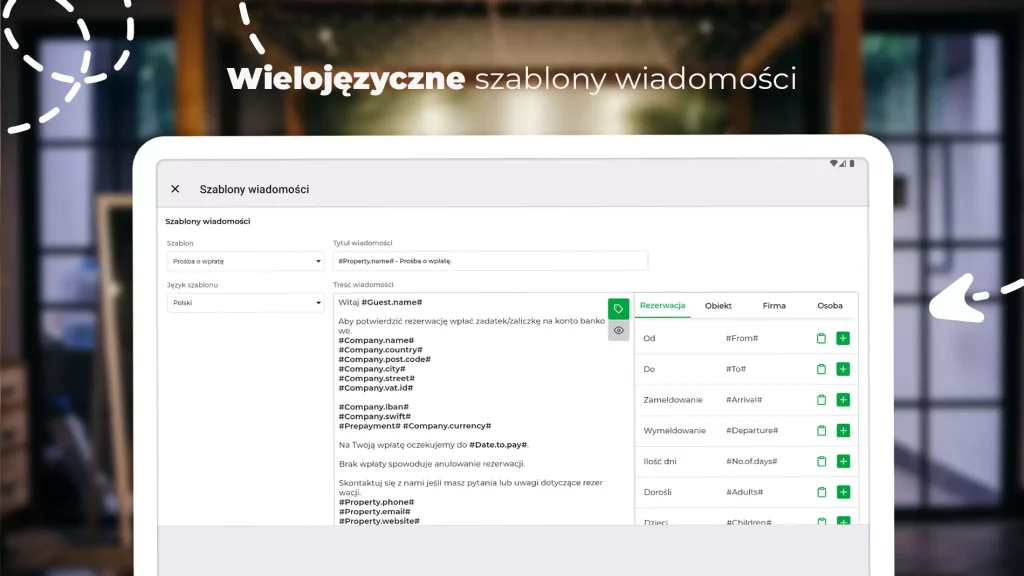Image resolution: width=1024 pixels, height=576 pixels.
Task: Insert the #Arrival# tag with plus button
Action: tap(843, 400)
